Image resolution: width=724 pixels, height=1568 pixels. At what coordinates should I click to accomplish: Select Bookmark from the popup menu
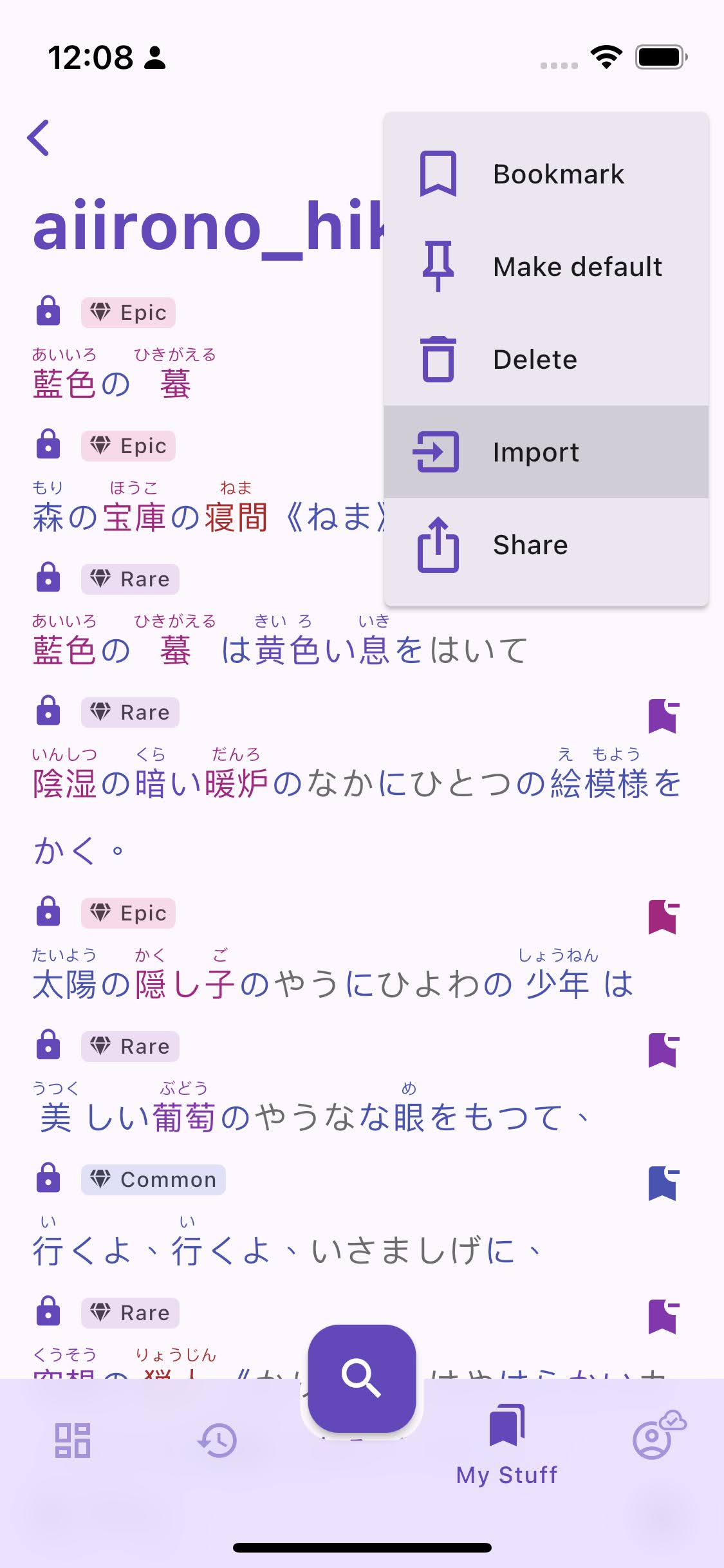click(546, 174)
